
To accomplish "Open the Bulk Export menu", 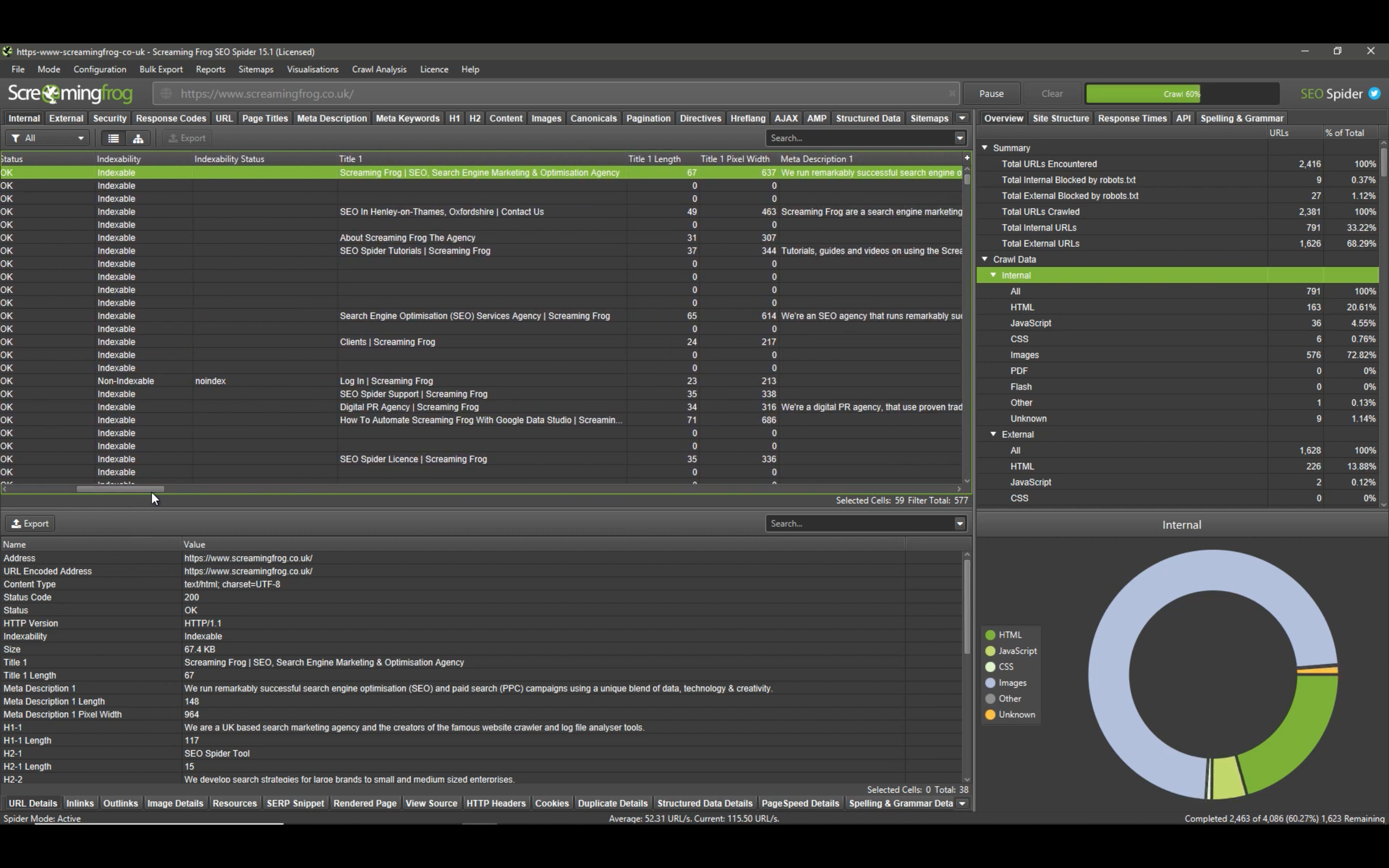I will coord(161,69).
